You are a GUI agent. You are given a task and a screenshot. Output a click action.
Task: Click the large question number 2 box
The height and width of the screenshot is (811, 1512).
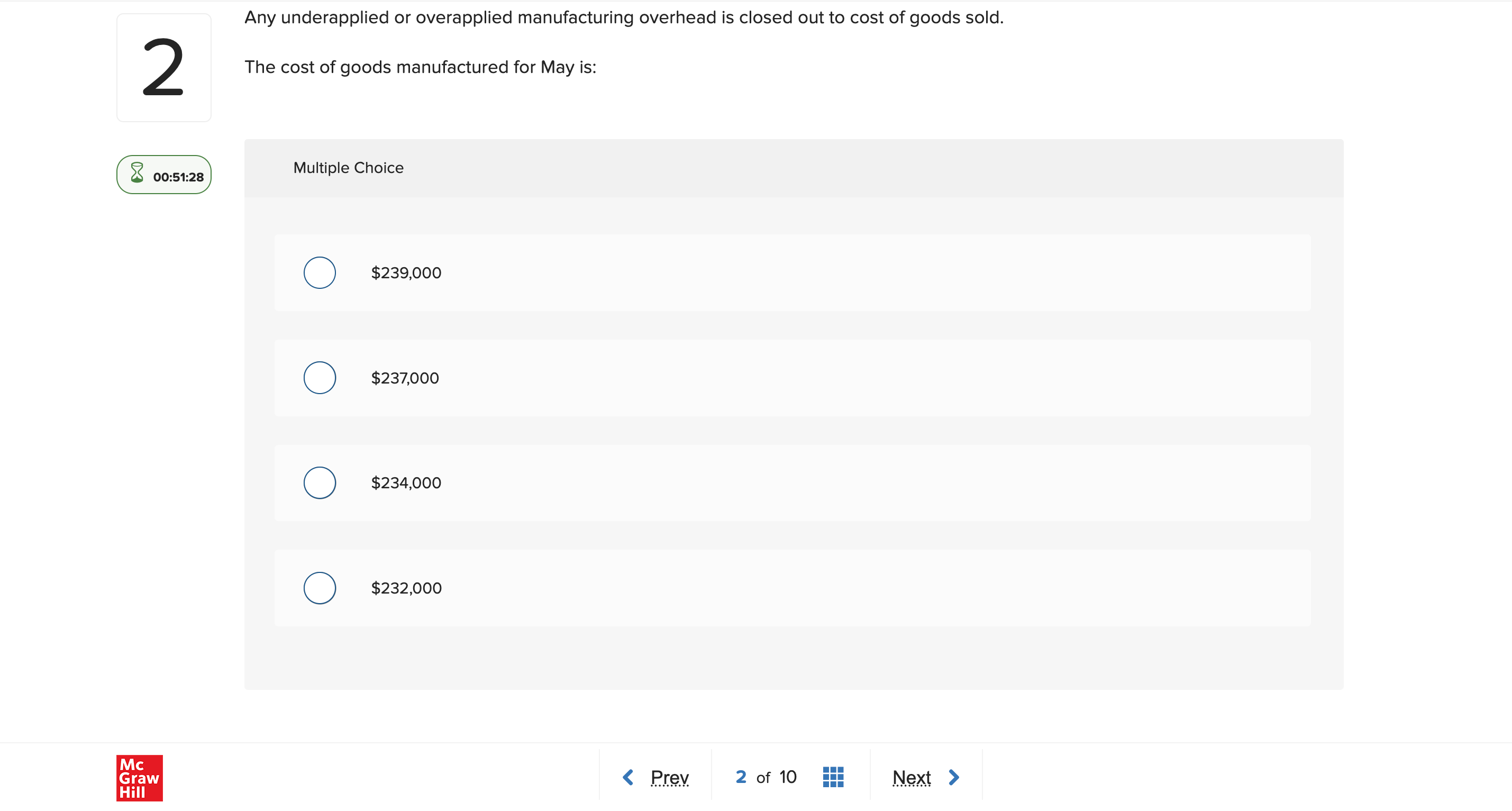tap(164, 68)
